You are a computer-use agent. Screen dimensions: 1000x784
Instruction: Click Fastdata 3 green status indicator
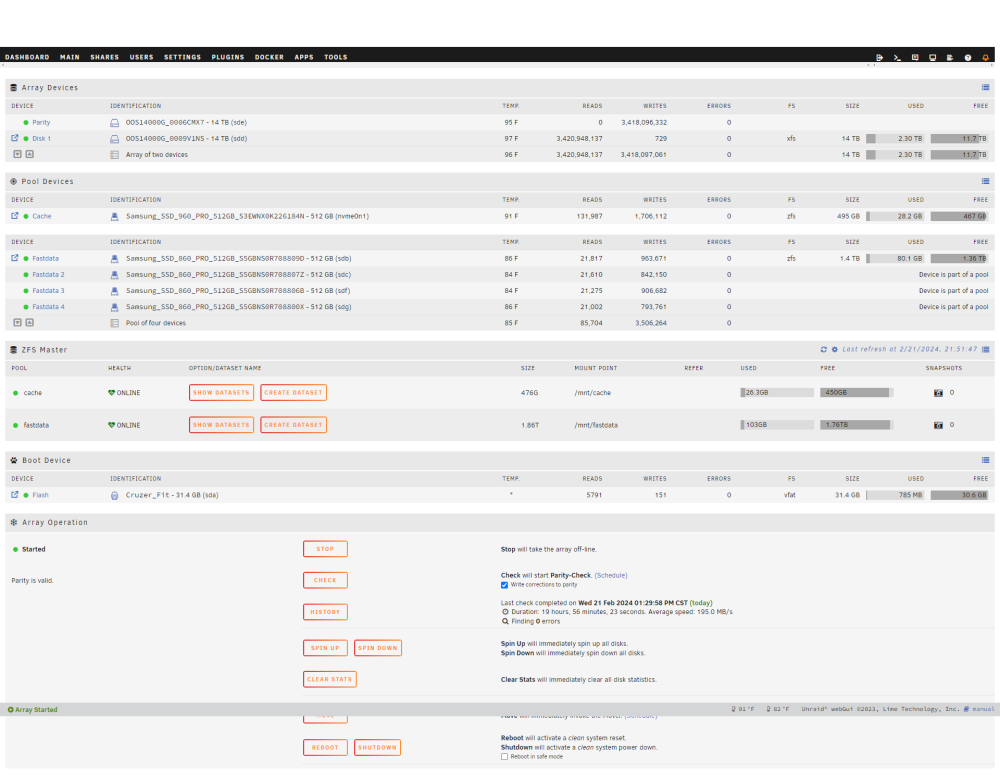26,291
